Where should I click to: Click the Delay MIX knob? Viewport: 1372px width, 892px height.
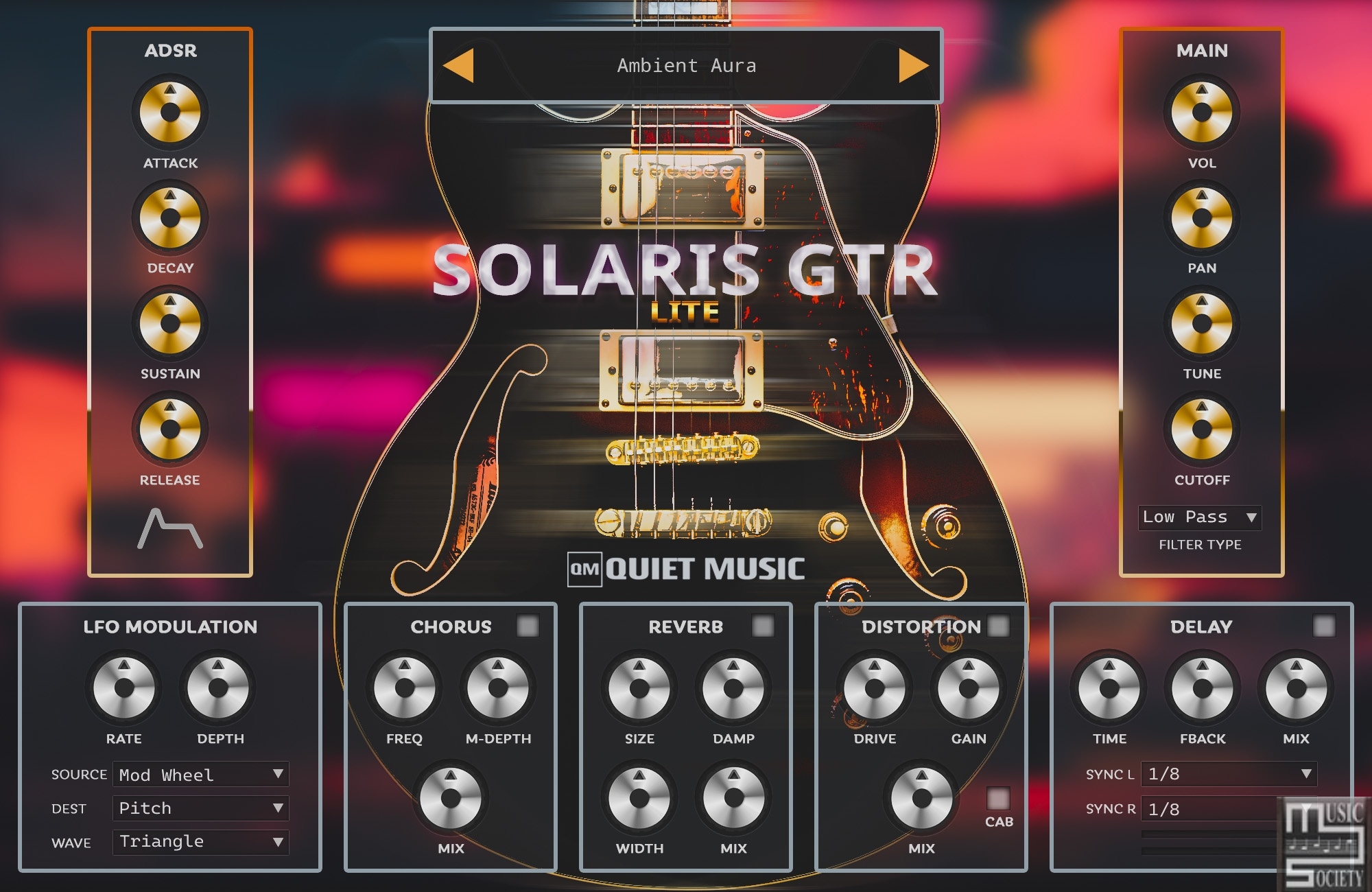point(1297,688)
